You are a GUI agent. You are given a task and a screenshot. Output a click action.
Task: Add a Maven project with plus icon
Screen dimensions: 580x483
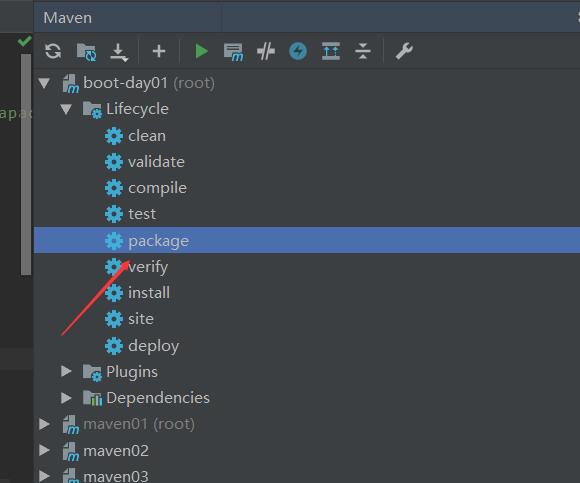click(159, 51)
